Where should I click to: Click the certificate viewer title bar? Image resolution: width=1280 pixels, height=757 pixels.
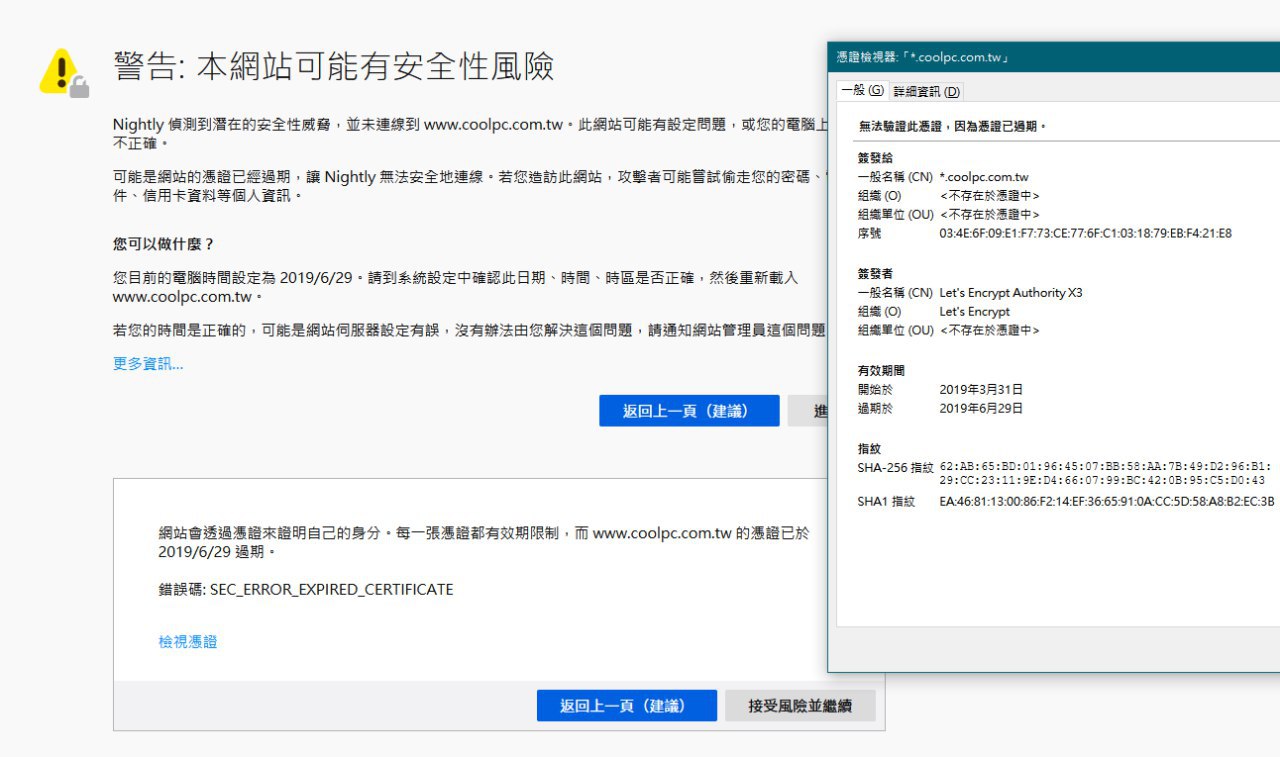tap(1054, 57)
